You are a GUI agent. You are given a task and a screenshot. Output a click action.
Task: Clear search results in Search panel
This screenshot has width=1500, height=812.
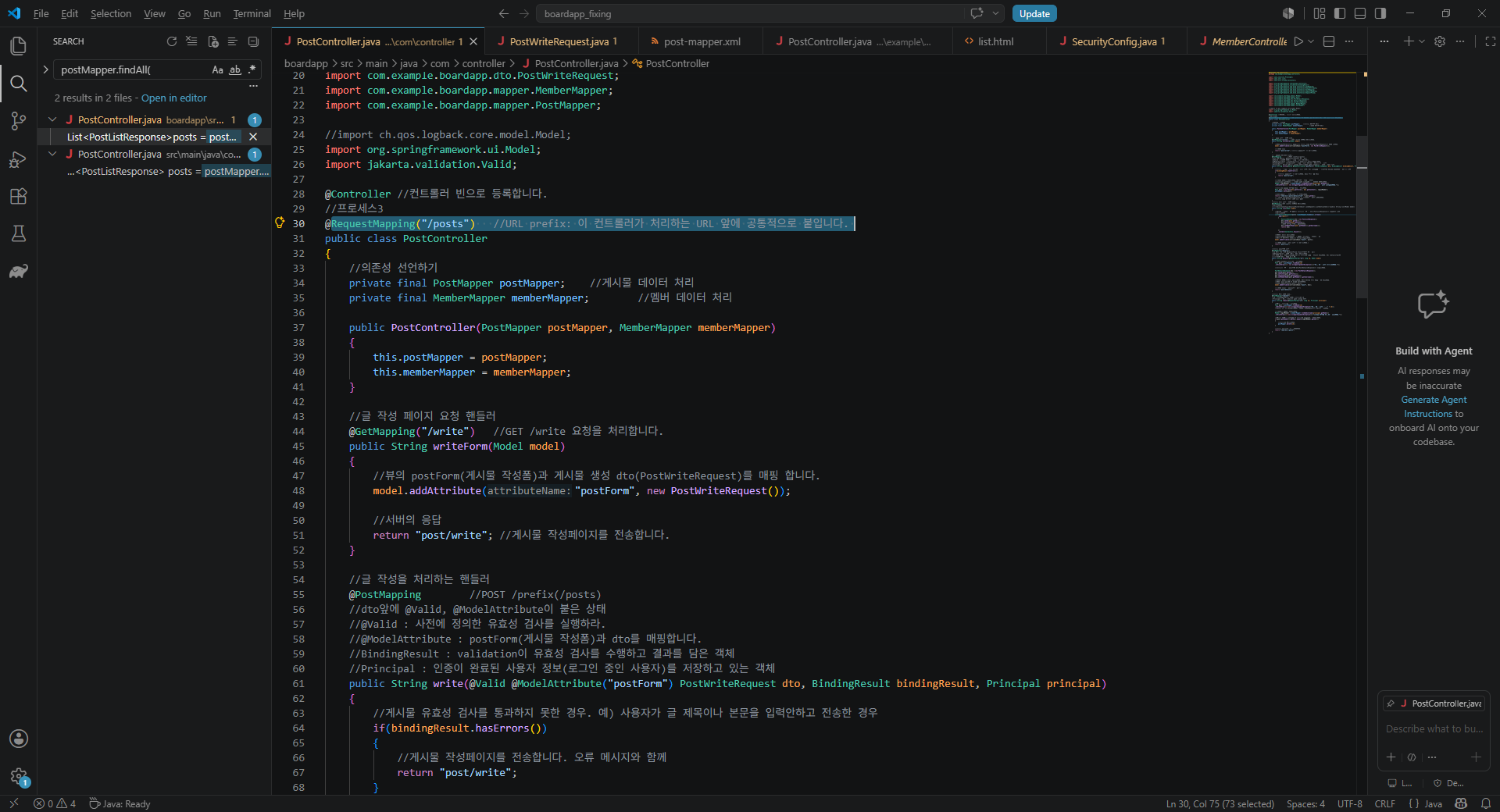pos(192,41)
